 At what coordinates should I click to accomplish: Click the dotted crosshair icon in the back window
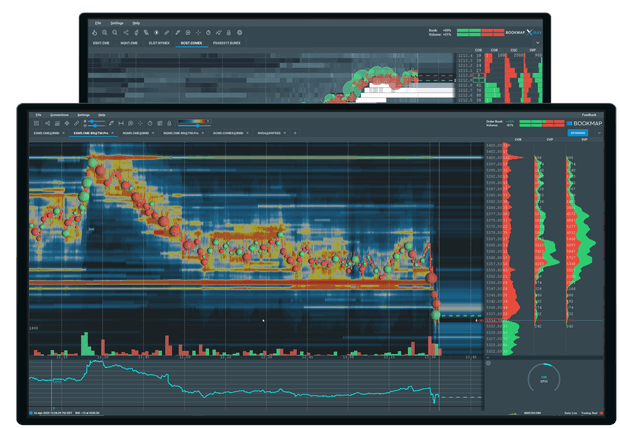point(198,33)
